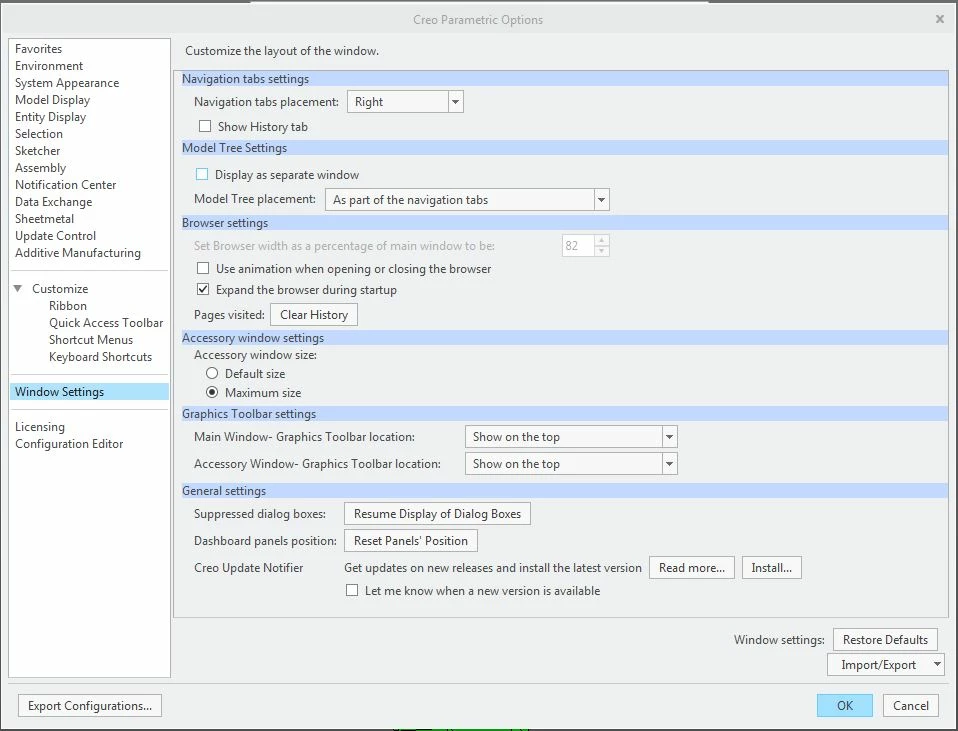This screenshot has width=958, height=731.
Task: Open Additive Manufacturing options
Action: click(x=78, y=253)
